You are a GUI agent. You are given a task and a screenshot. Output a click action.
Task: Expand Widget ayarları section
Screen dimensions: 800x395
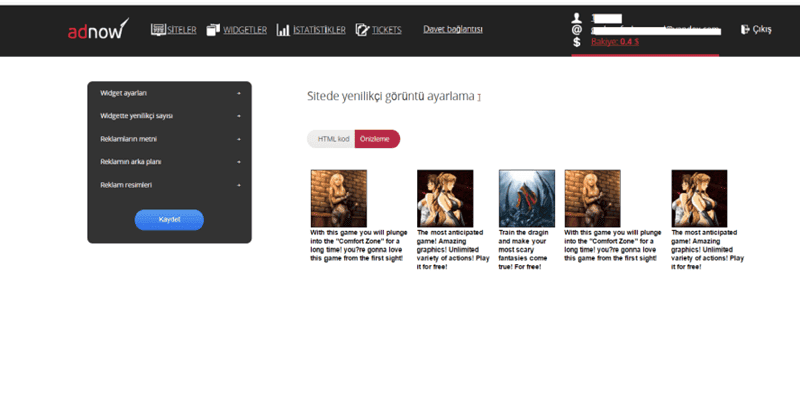170,93
